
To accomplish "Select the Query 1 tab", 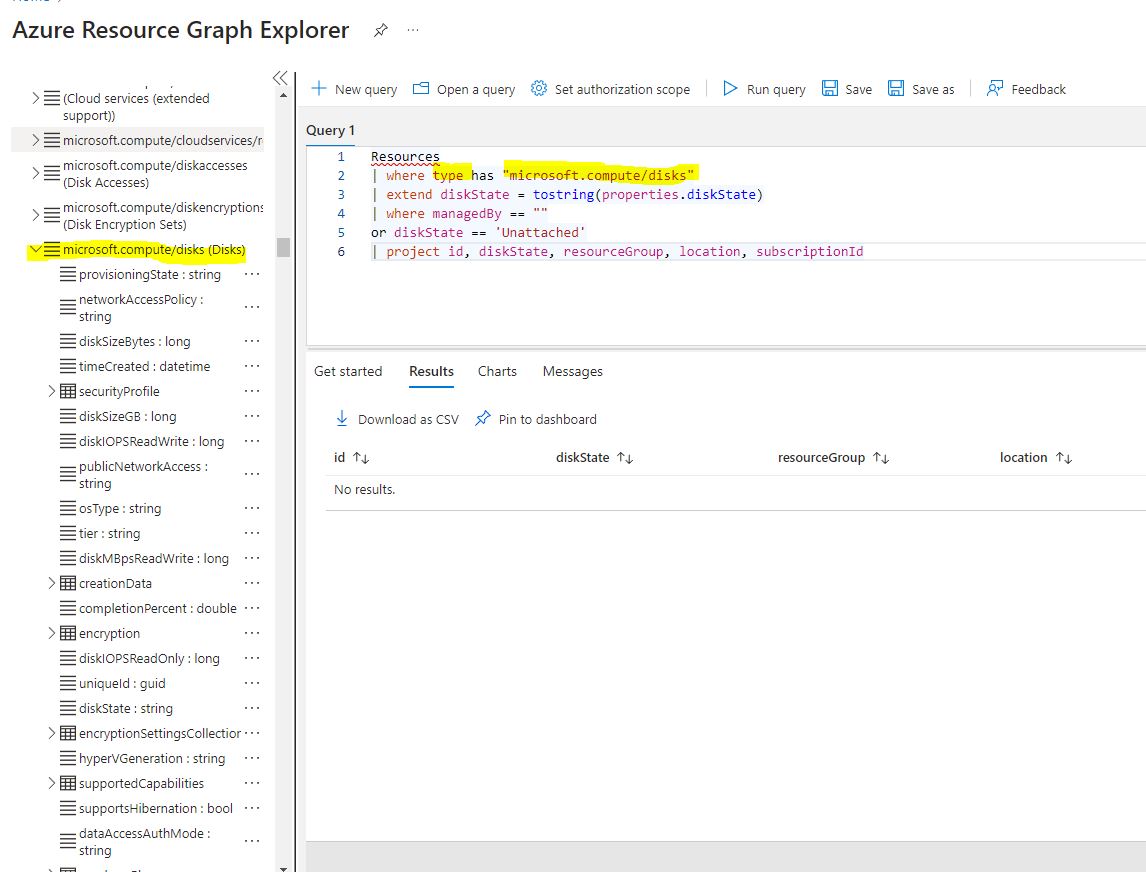I will pos(330,130).
